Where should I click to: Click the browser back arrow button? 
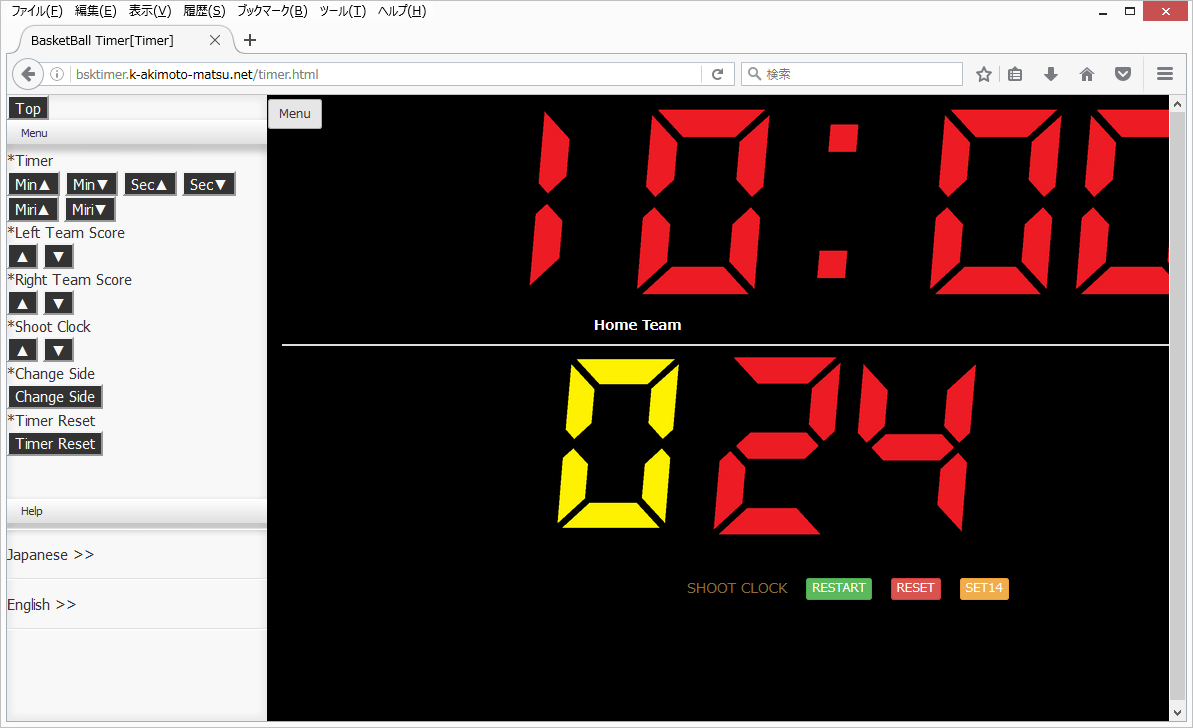tap(28, 74)
